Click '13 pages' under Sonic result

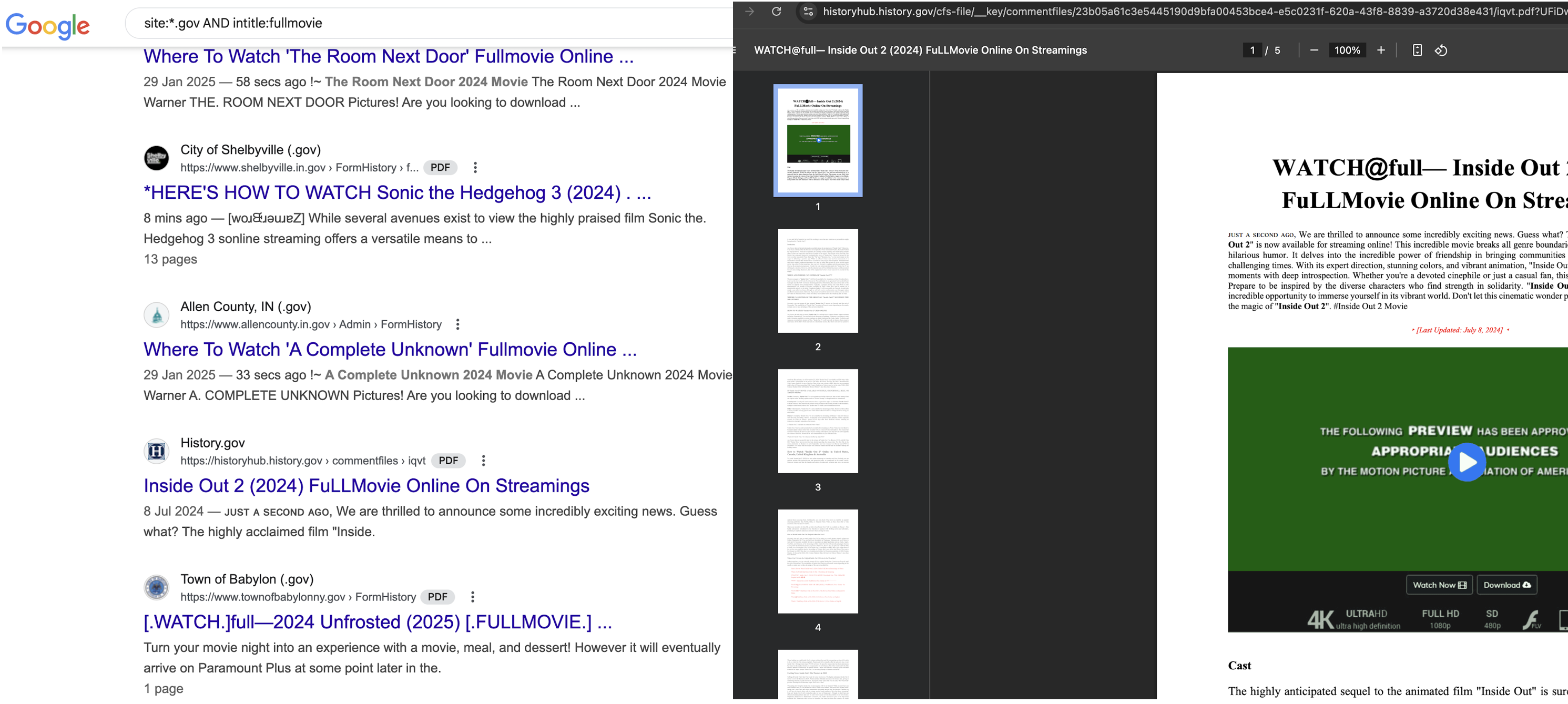point(170,259)
